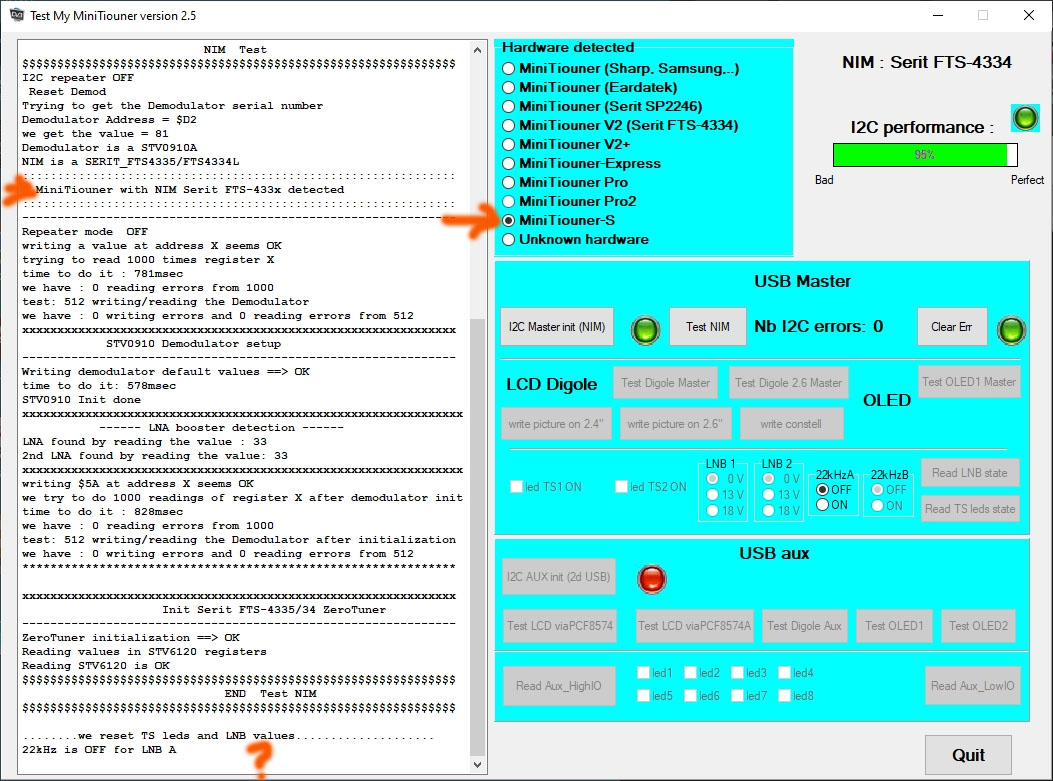Viewport: 1053px width, 781px height.
Task: Check the led4 checkbox
Action: (784, 672)
